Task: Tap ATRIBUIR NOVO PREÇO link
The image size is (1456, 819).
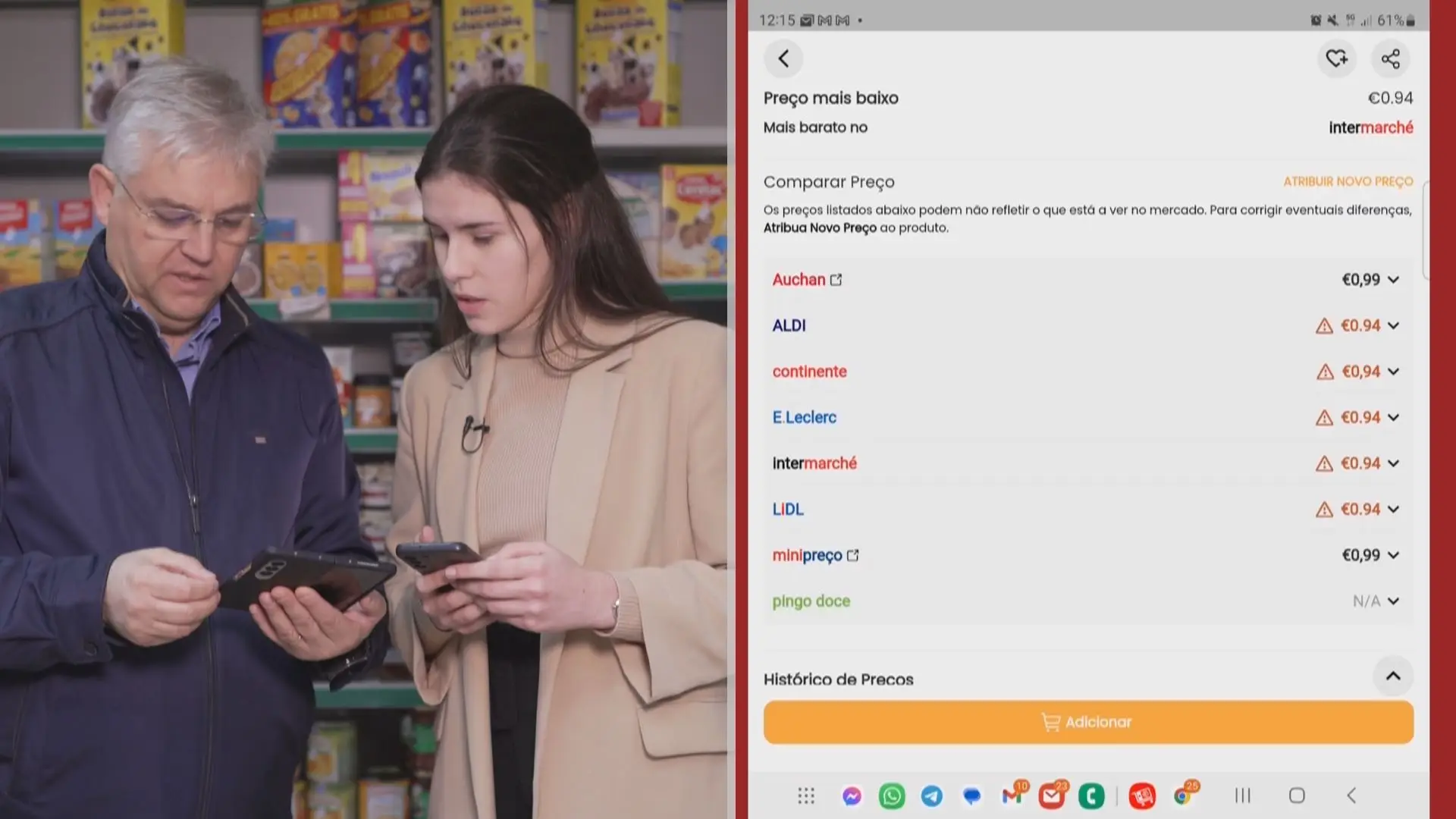Action: point(1348,181)
